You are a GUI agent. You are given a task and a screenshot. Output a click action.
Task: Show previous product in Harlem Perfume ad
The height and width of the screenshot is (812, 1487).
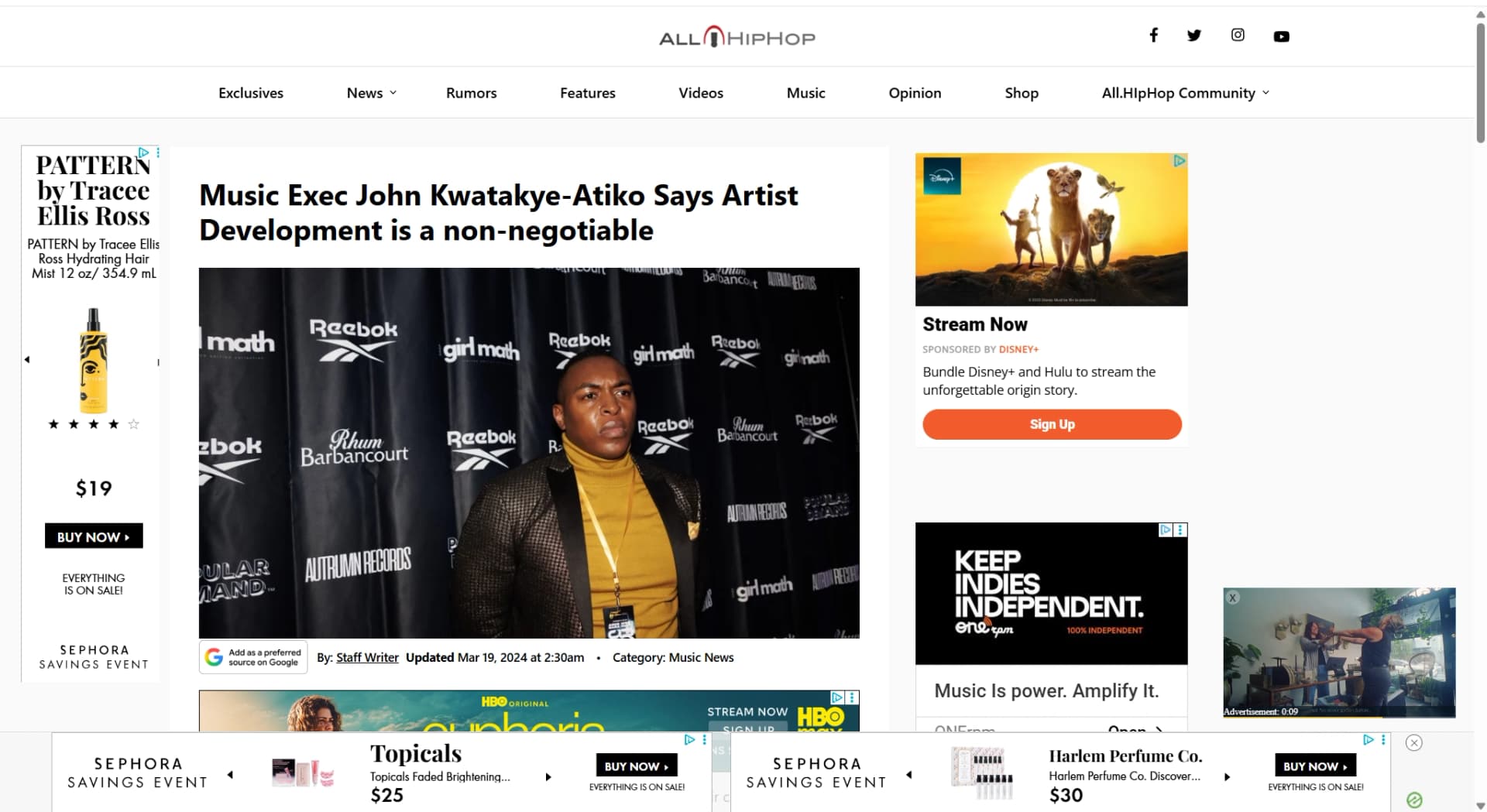coord(909,775)
